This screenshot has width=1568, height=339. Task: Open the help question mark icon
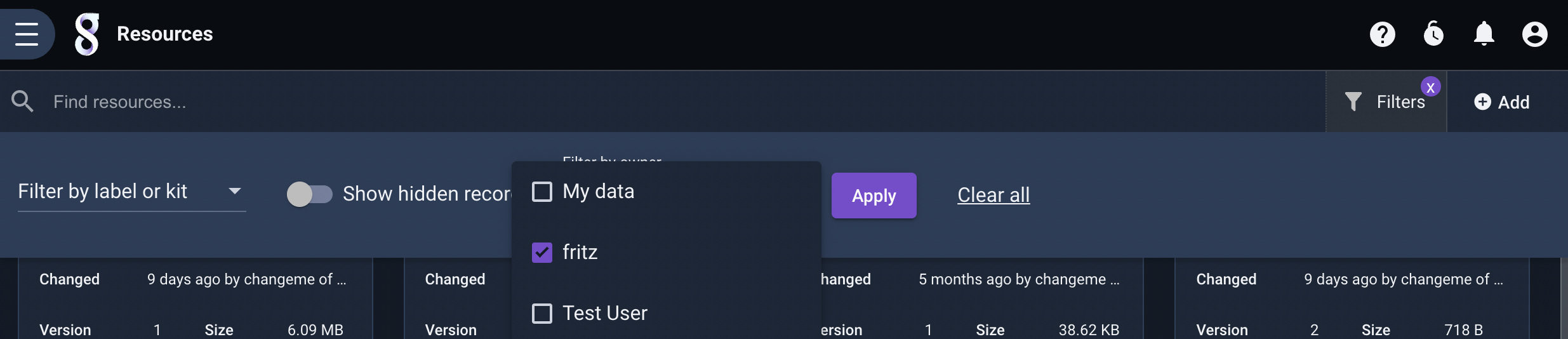point(1382,34)
